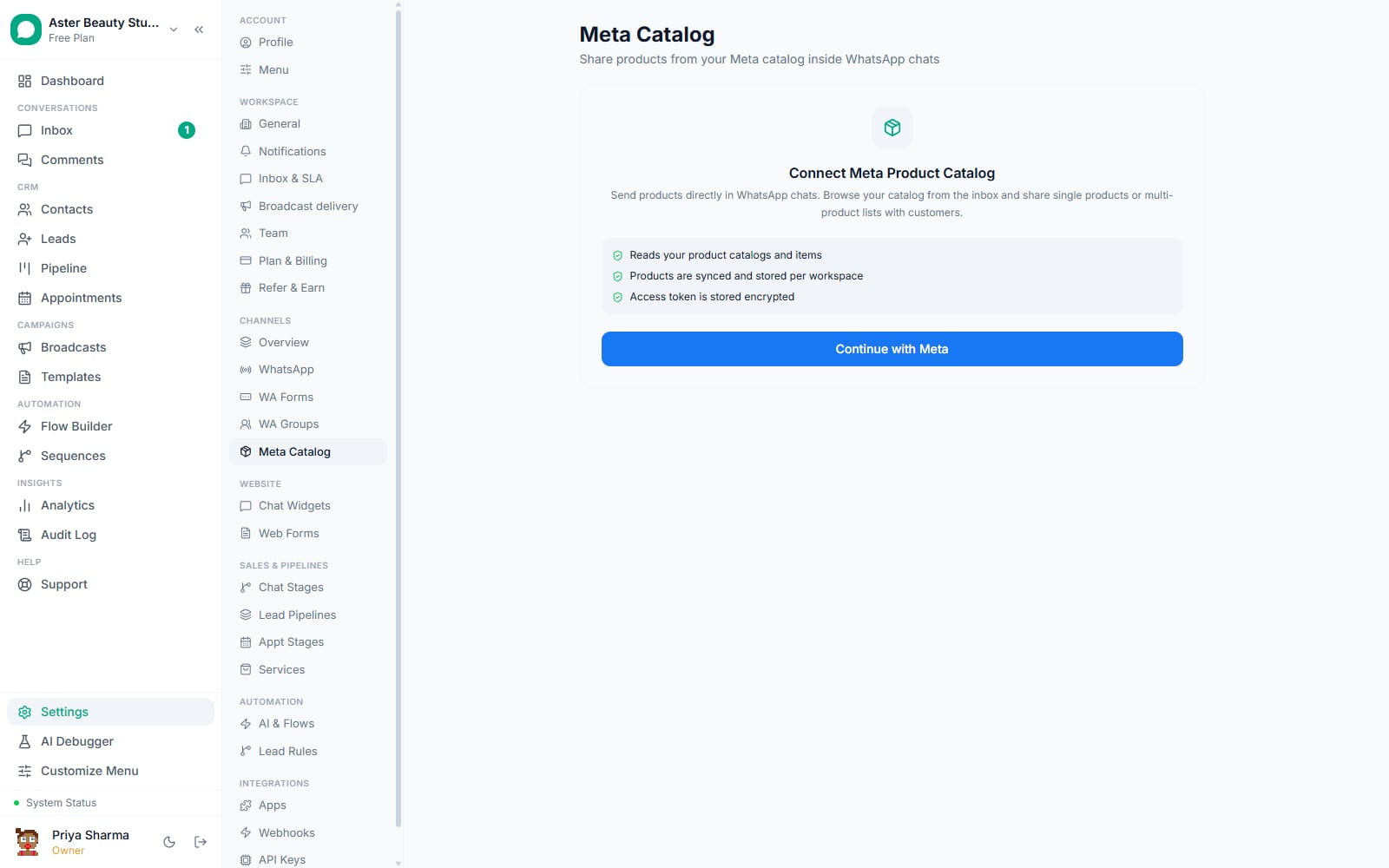Click the green box icon above Connect Meta

click(892, 128)
